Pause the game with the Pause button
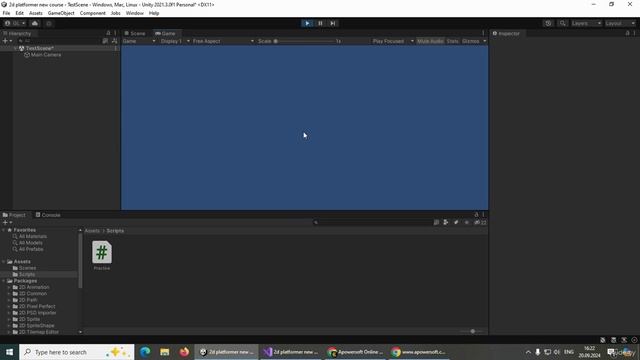The image size is (640, 360). 320,23
